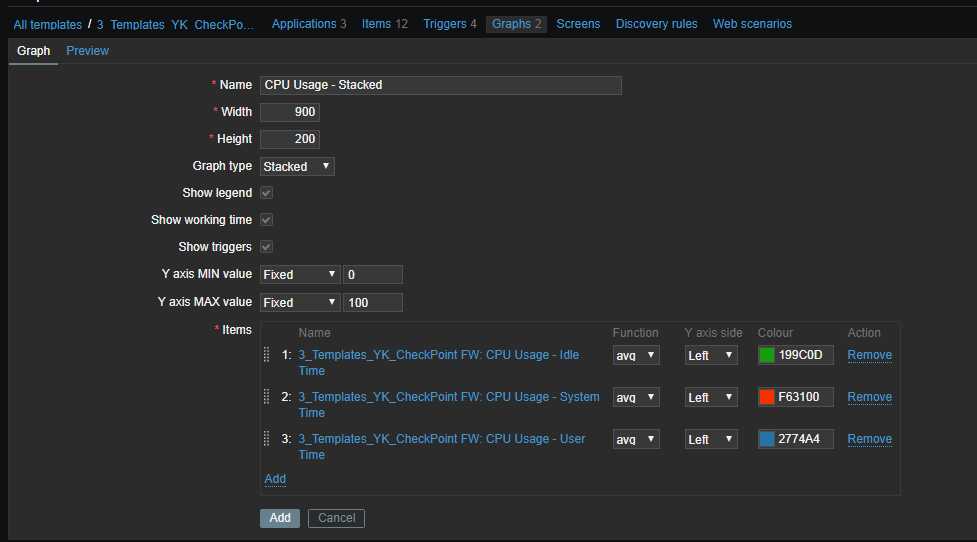Click drag handle of item 3 User Time
The width and height of the screenshot is (977, 542).
click(x=267, y=439)
